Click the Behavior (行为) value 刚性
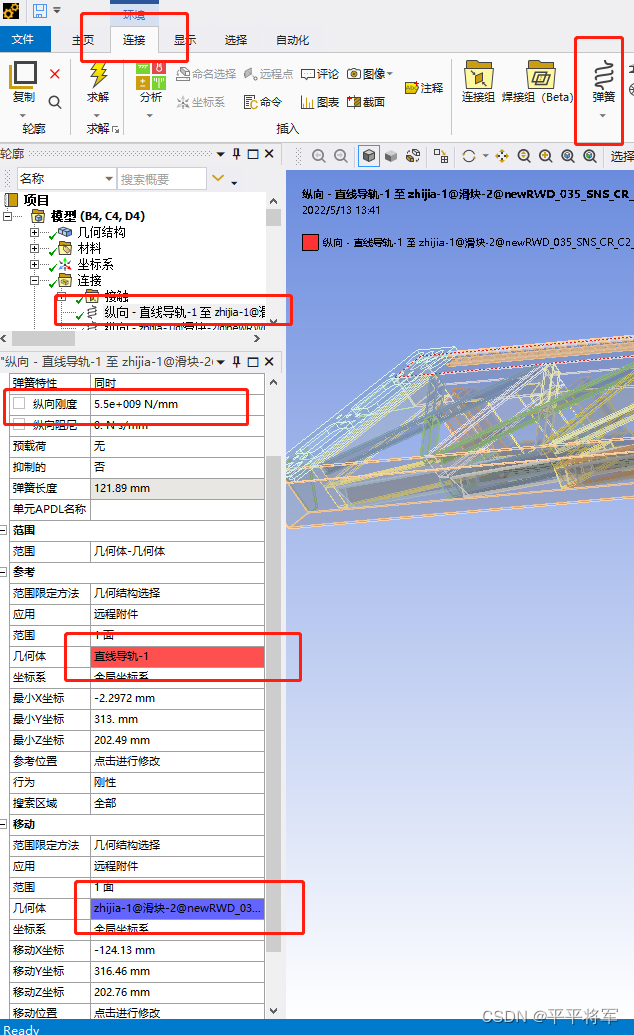Image resolution: width=634 pixels, height=1035 pixels. click(177, 782)
